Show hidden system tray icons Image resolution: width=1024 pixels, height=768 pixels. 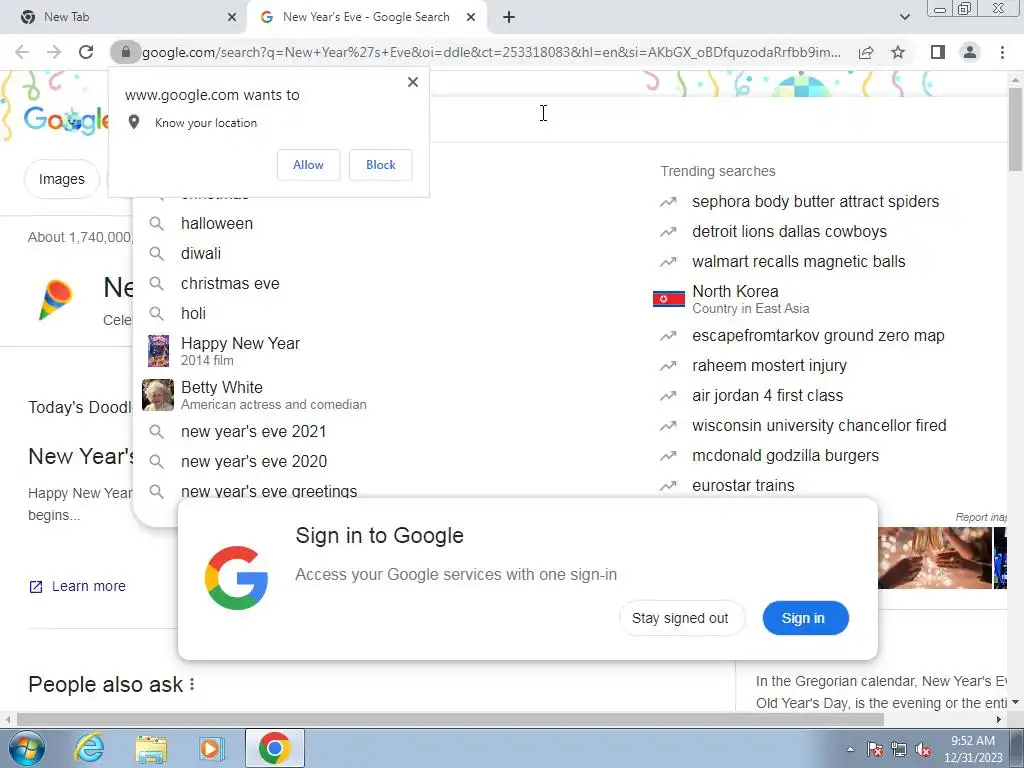(x=850, y=749)
